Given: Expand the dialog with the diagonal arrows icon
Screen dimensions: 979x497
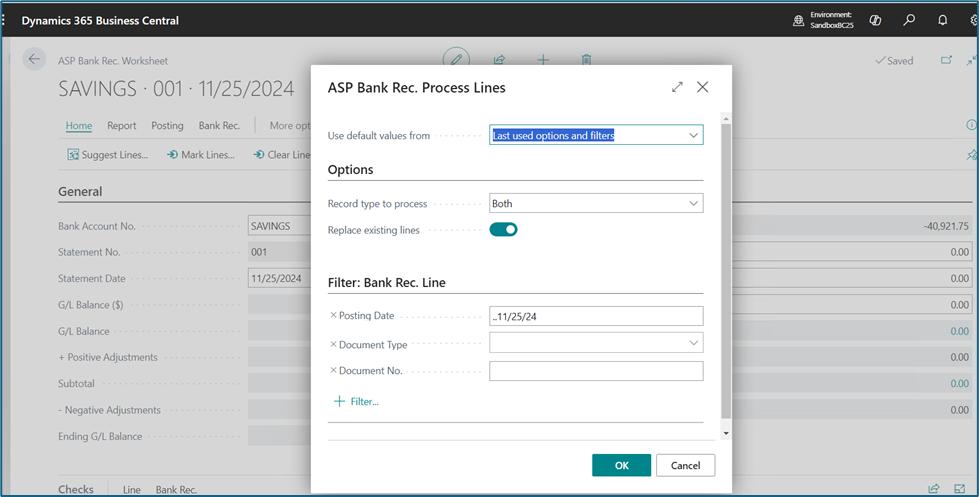Looking at the screenshot, I should pyautogui.click(x=677, y=87).
